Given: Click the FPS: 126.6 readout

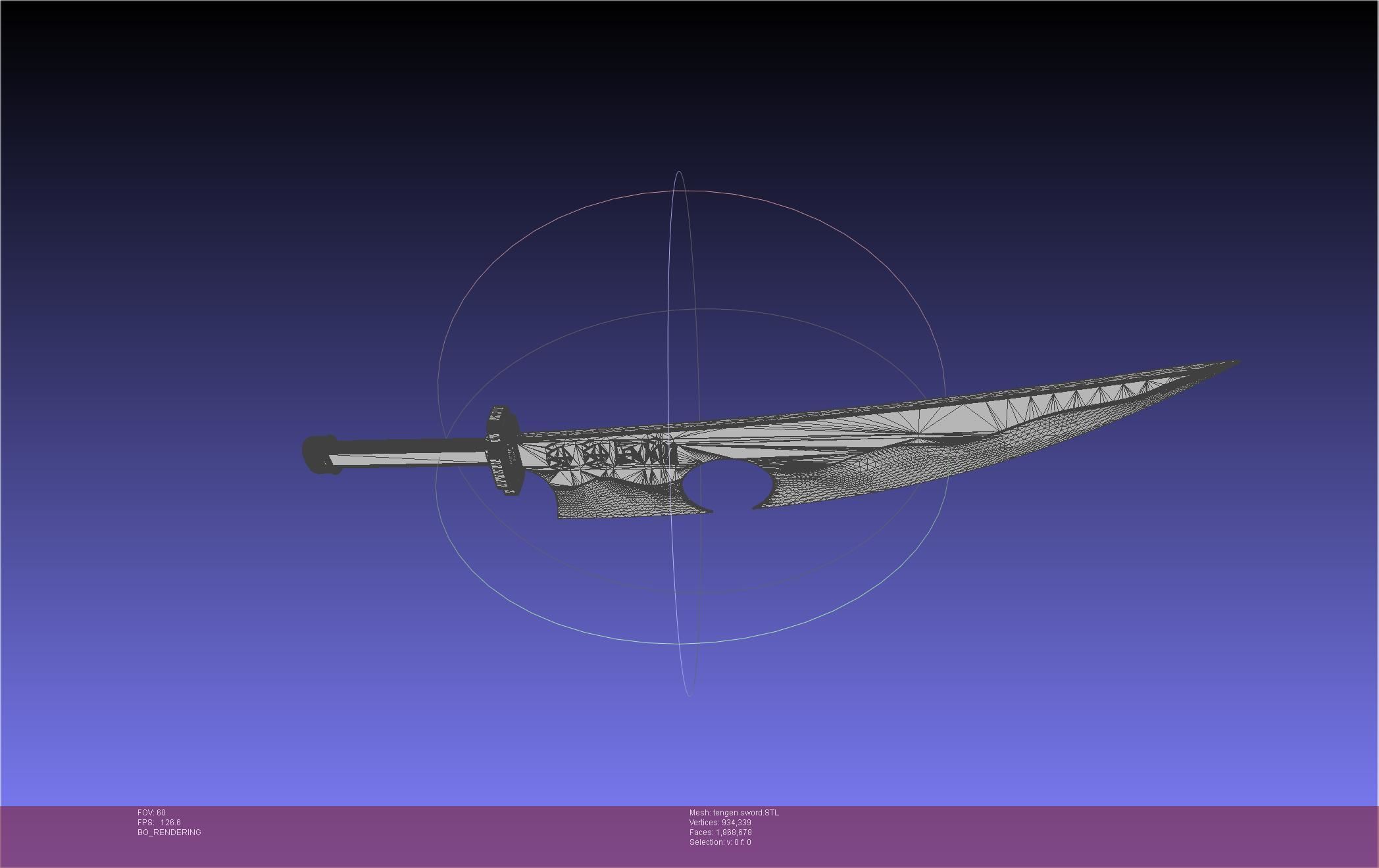Looking at the screenshot, I should [x=159, y=823].
